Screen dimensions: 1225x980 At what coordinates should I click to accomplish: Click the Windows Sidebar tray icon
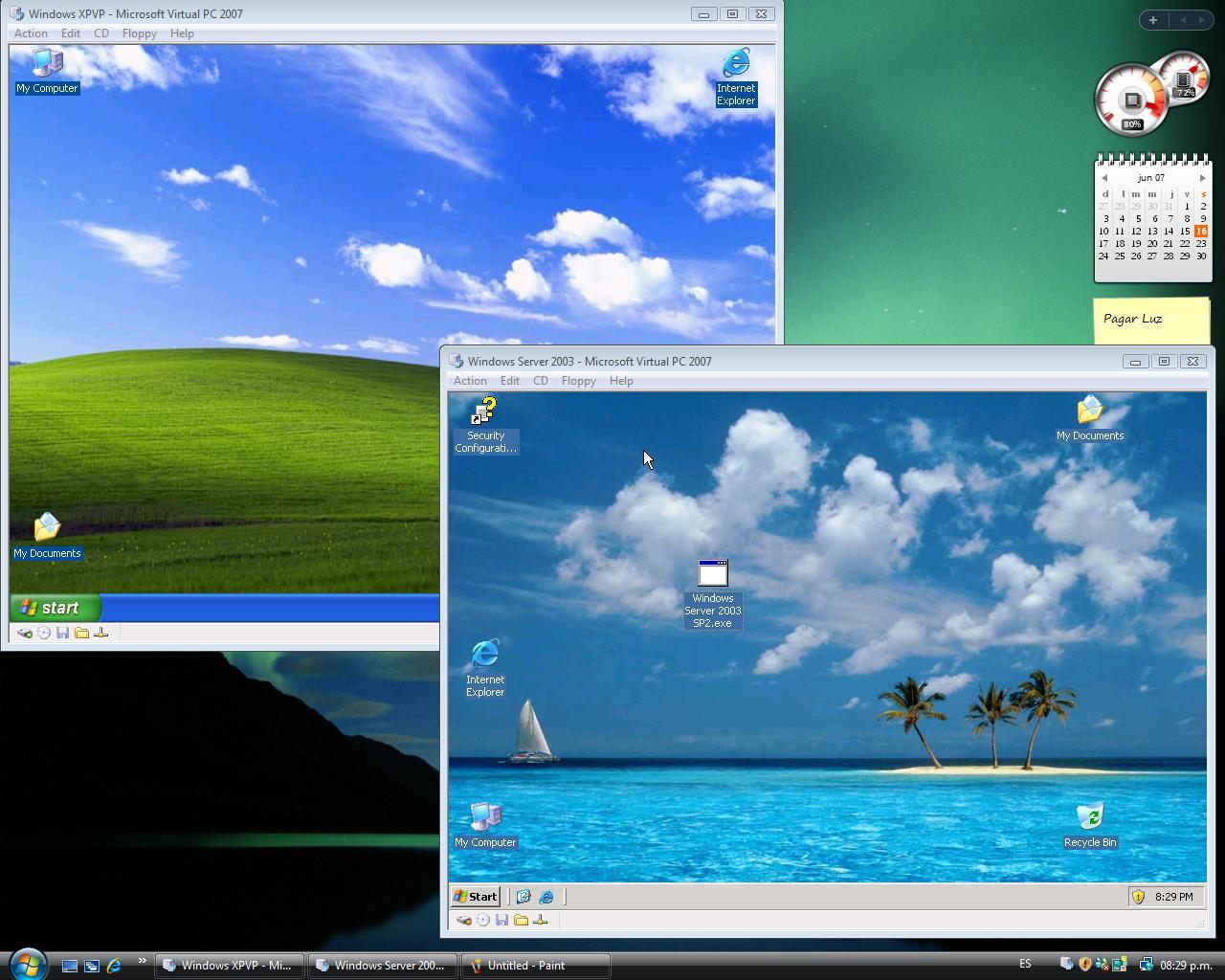click(x=1119, y=965)
